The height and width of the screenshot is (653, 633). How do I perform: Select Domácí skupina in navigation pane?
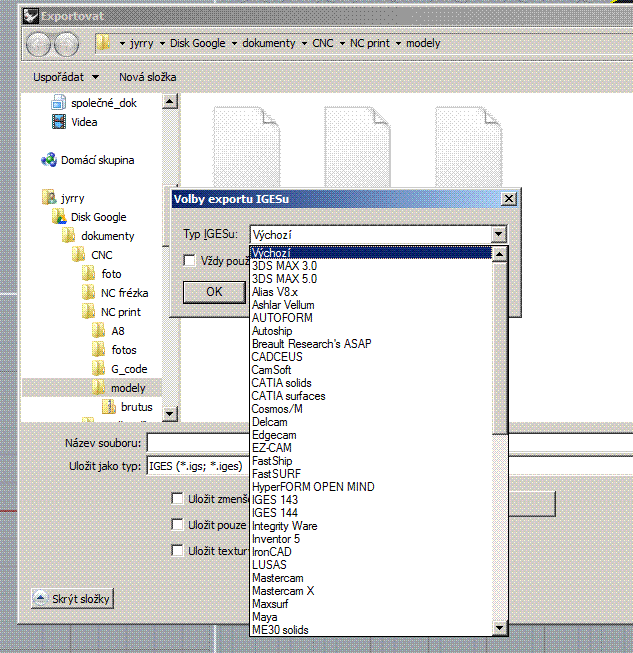(97, 160)
